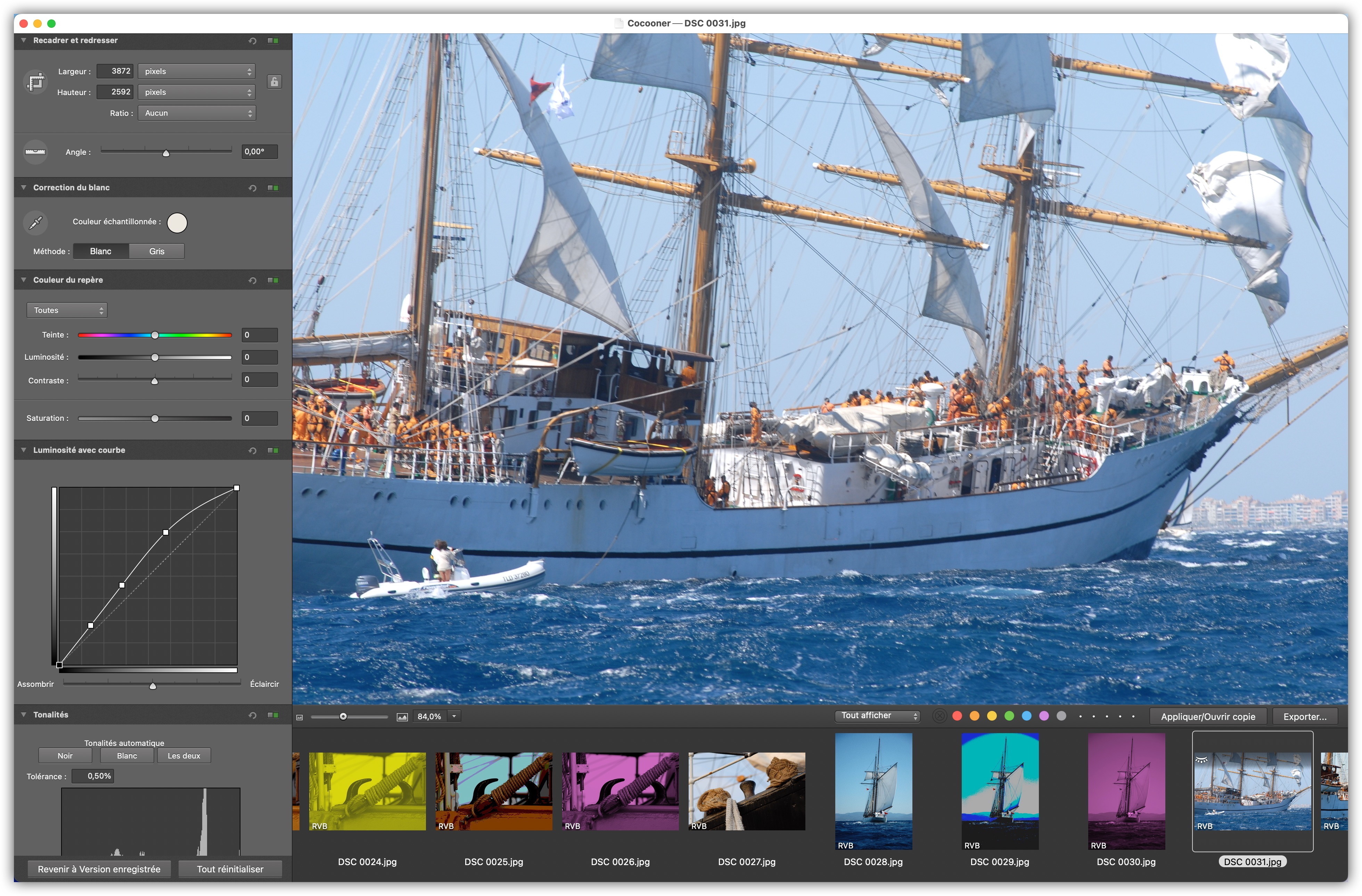Viewport: 1362px width, 896px height.
Task: Toggle Correction du blanc on/off indicator
Action: click(x=273, y=188)
